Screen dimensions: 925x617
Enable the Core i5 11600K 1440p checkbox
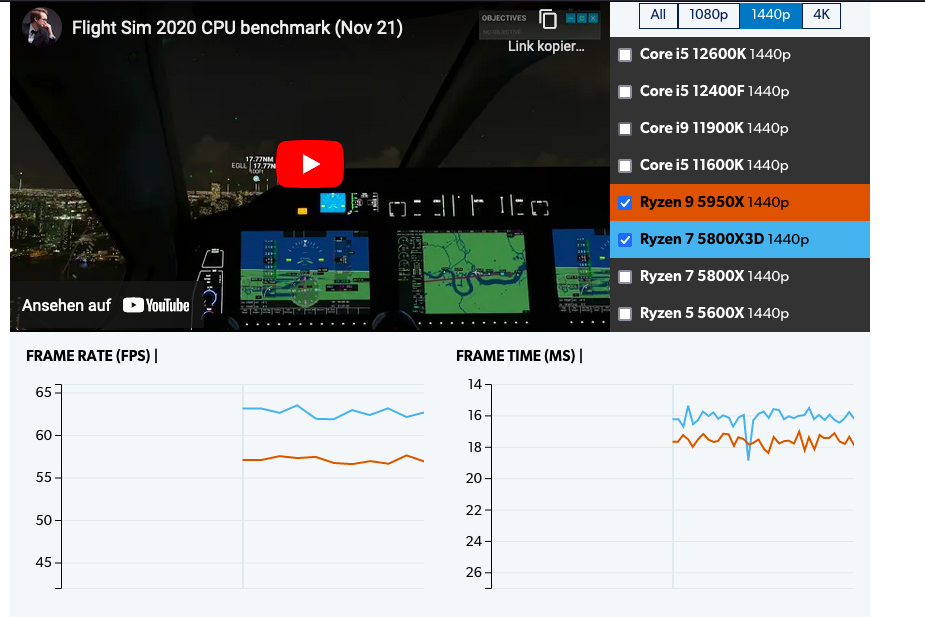(x=625, y=166)
